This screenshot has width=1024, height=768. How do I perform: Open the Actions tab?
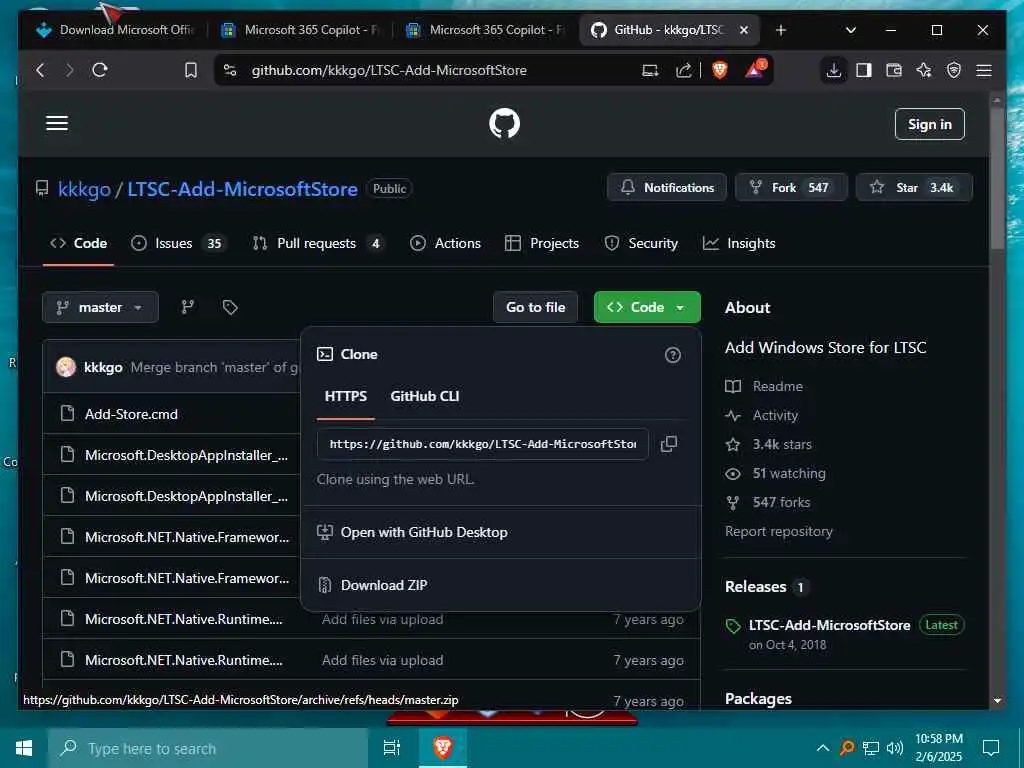tap(445, 244)
